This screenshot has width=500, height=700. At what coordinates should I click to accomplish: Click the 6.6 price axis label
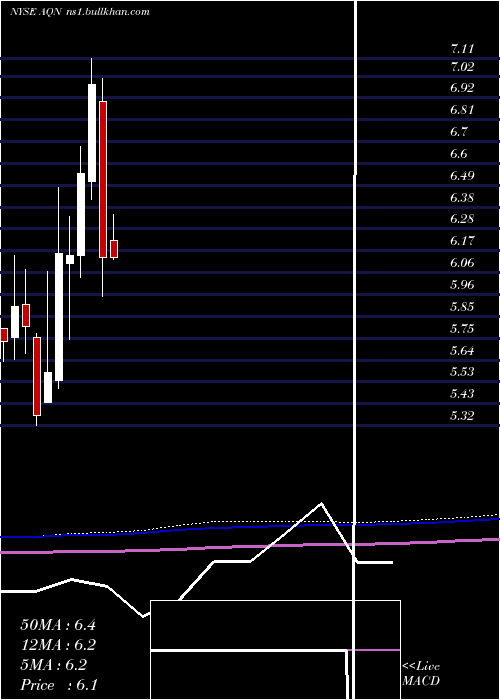[x=459, y=154]
